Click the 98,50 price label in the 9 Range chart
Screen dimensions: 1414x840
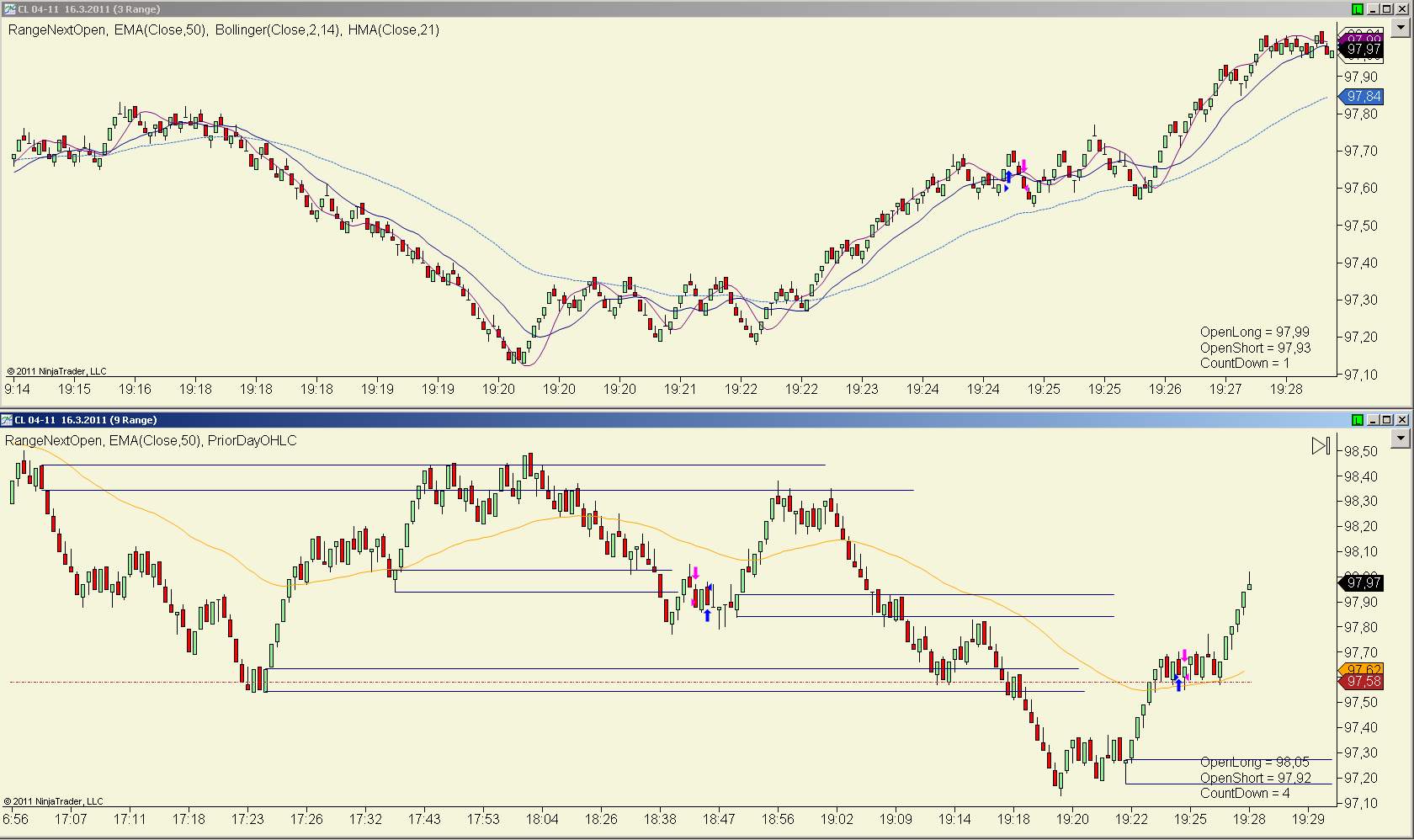[1362, 452]
